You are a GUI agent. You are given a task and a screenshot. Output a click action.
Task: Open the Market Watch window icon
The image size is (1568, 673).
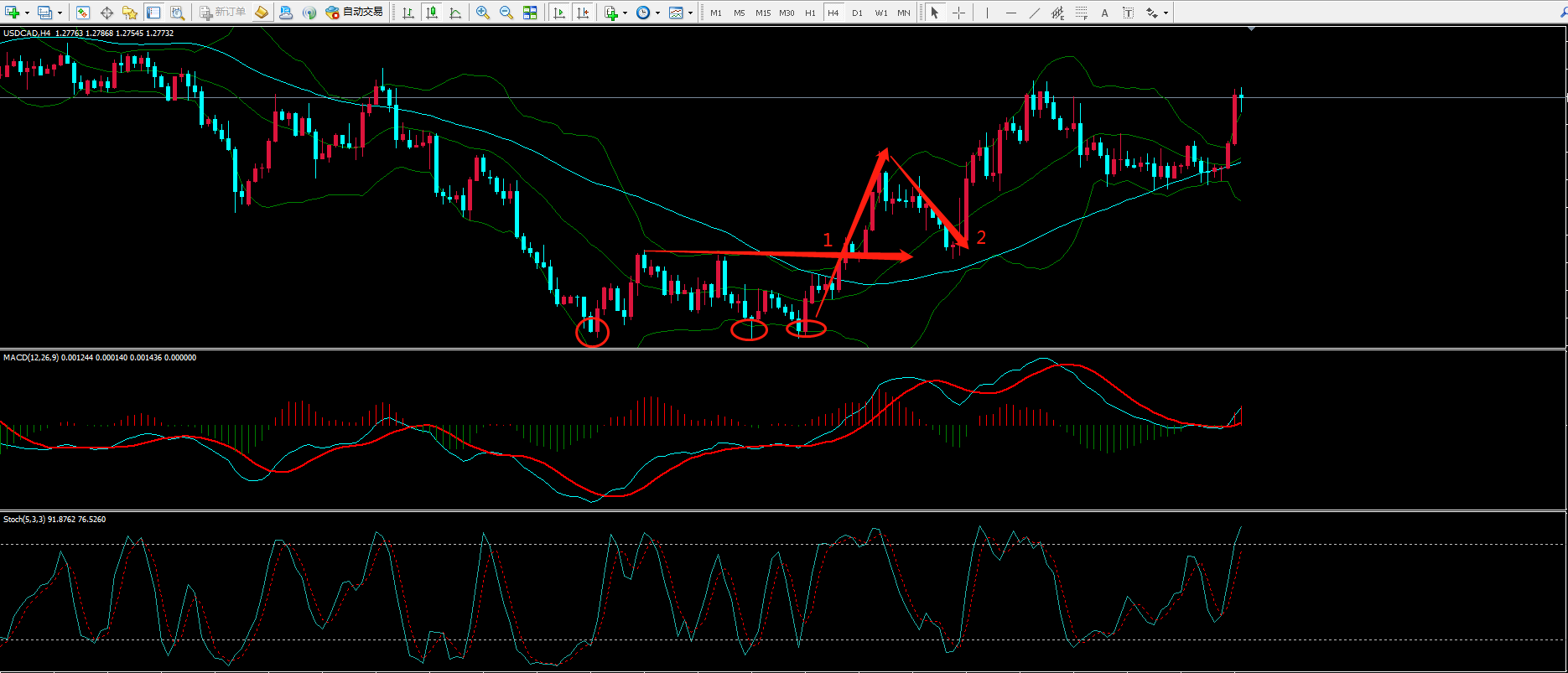pos(83,13)
